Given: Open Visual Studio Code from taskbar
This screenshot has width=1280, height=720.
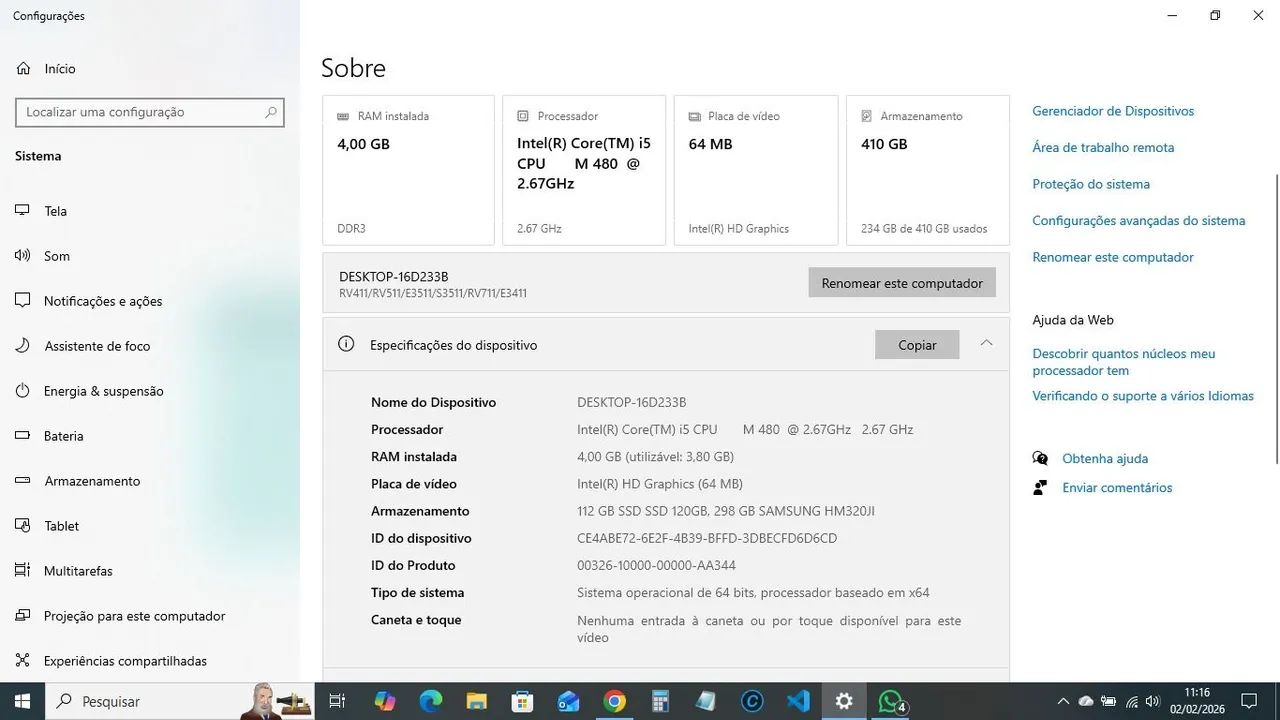Looking at the screenshot, I should (x=798, y=701).
